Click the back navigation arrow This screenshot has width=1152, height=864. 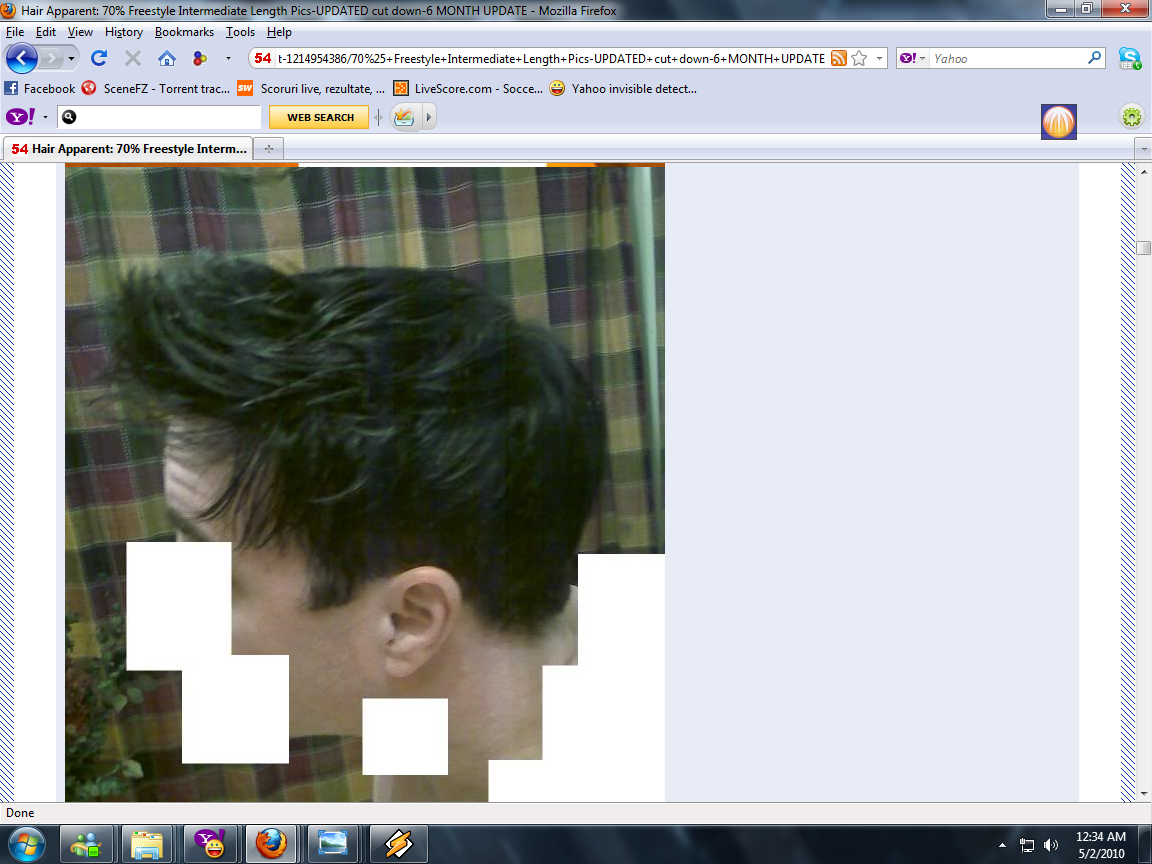pyautogui.click(x=22, y=58)
